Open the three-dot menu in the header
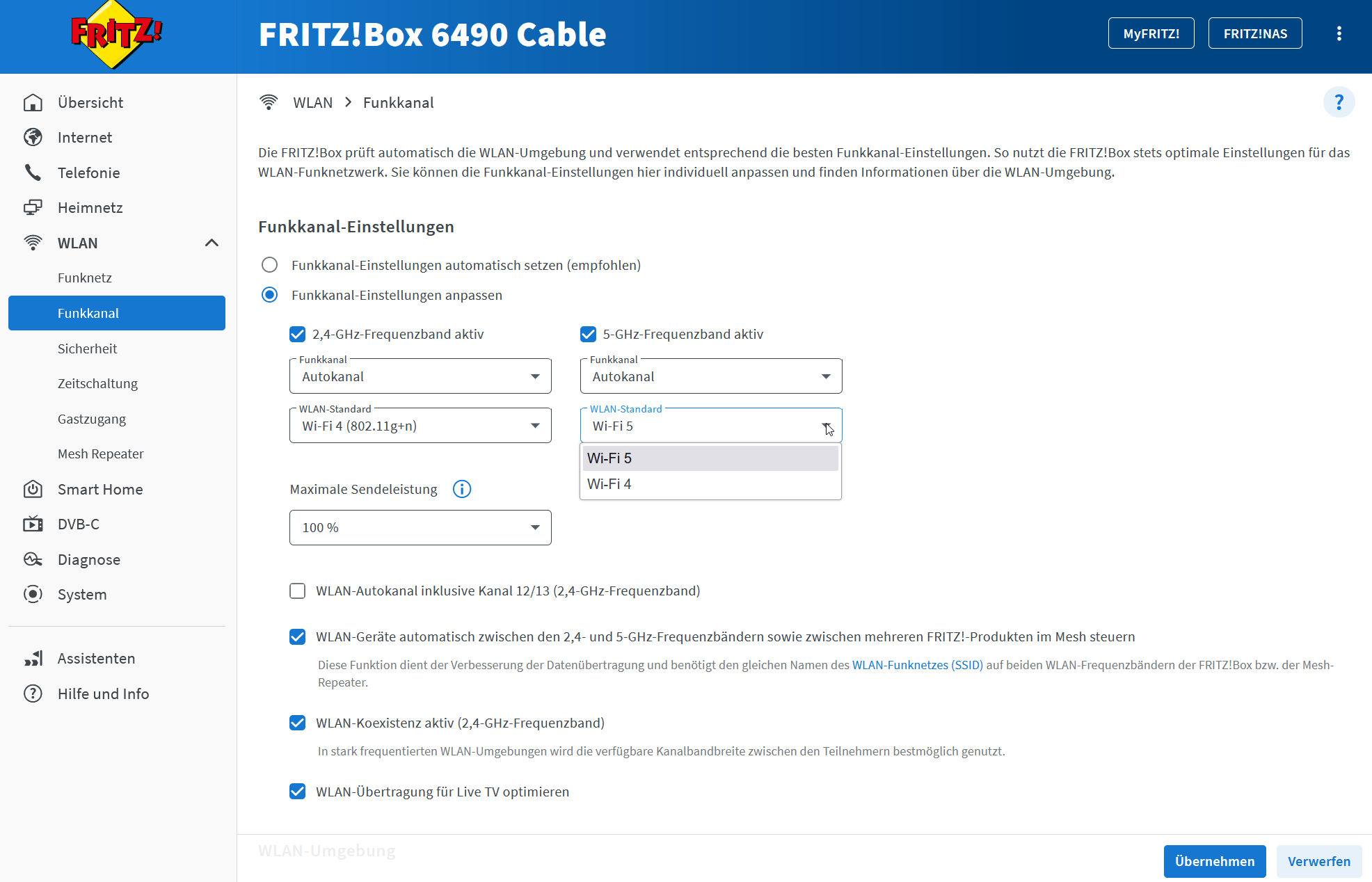 point(1339,33)
